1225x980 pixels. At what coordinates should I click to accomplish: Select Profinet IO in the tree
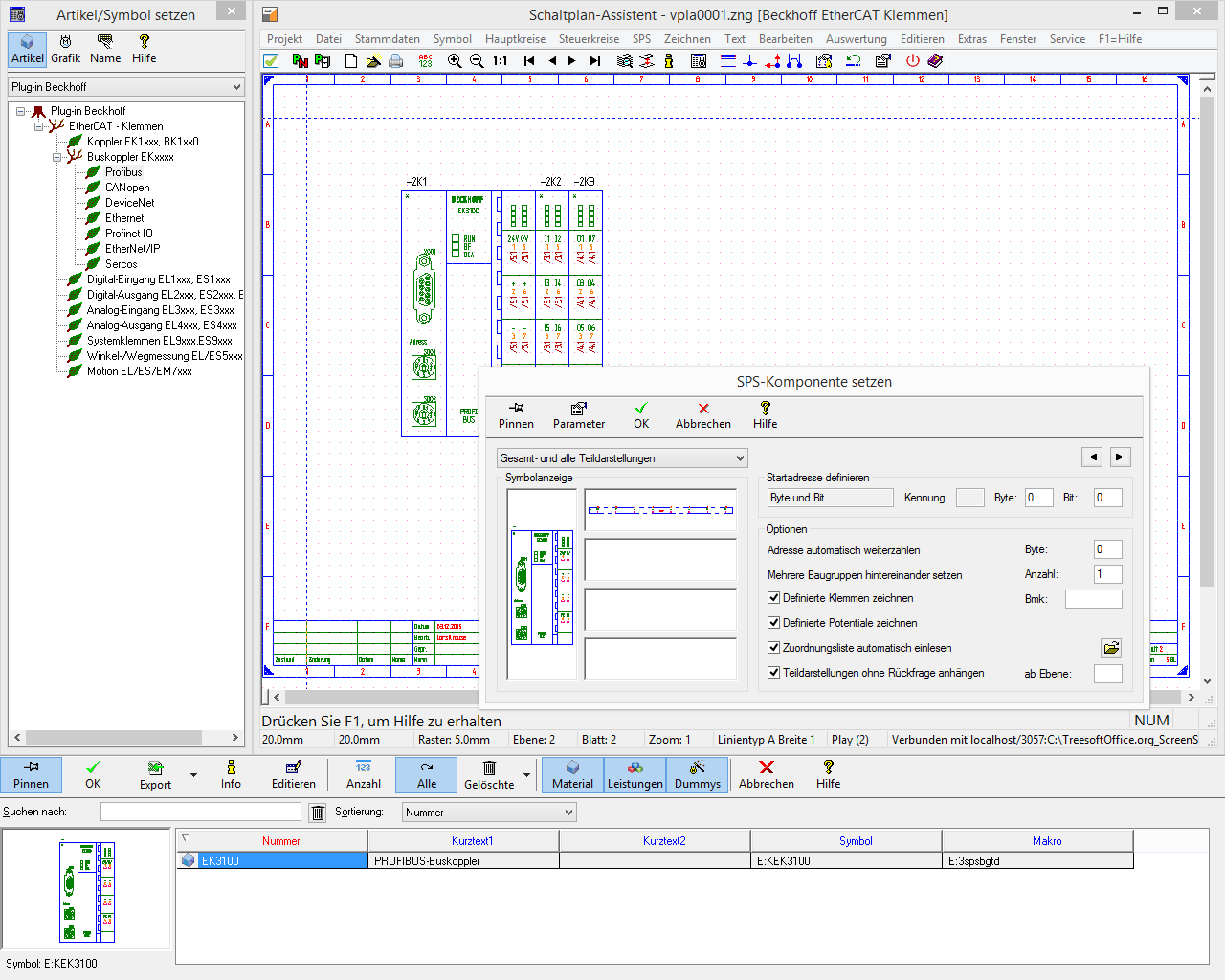click(128, 234)
